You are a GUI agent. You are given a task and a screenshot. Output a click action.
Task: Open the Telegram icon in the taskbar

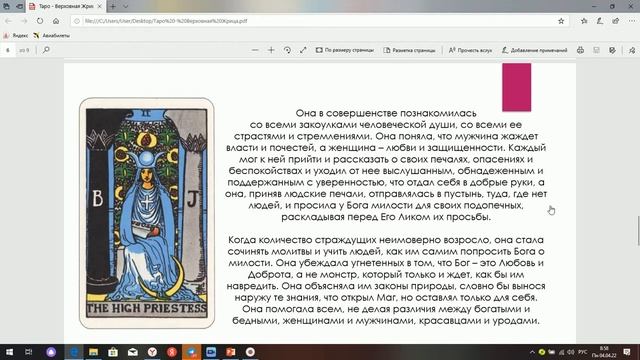tap(191, 352)
